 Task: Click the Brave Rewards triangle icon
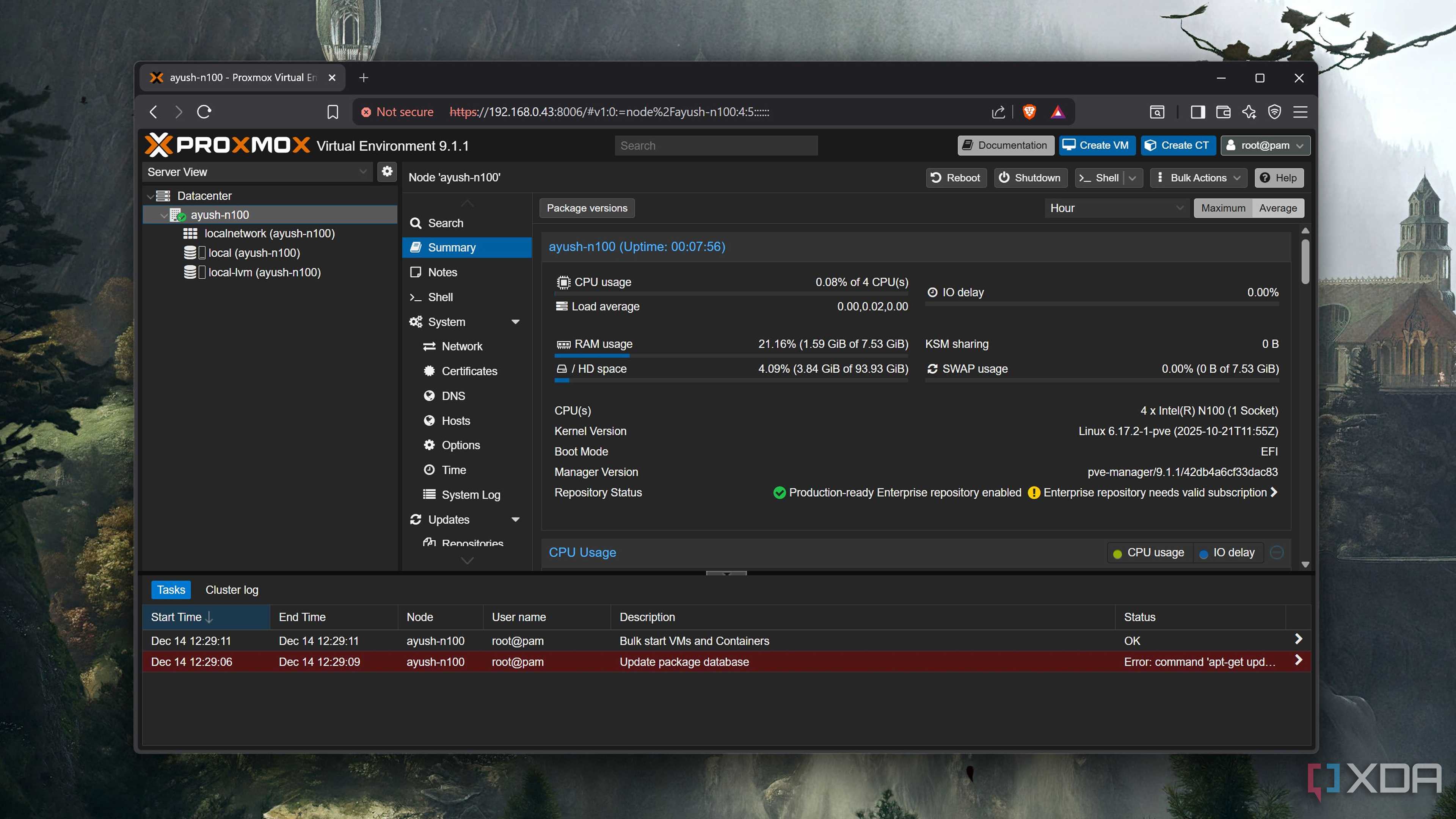click(x=1057, y=112)
